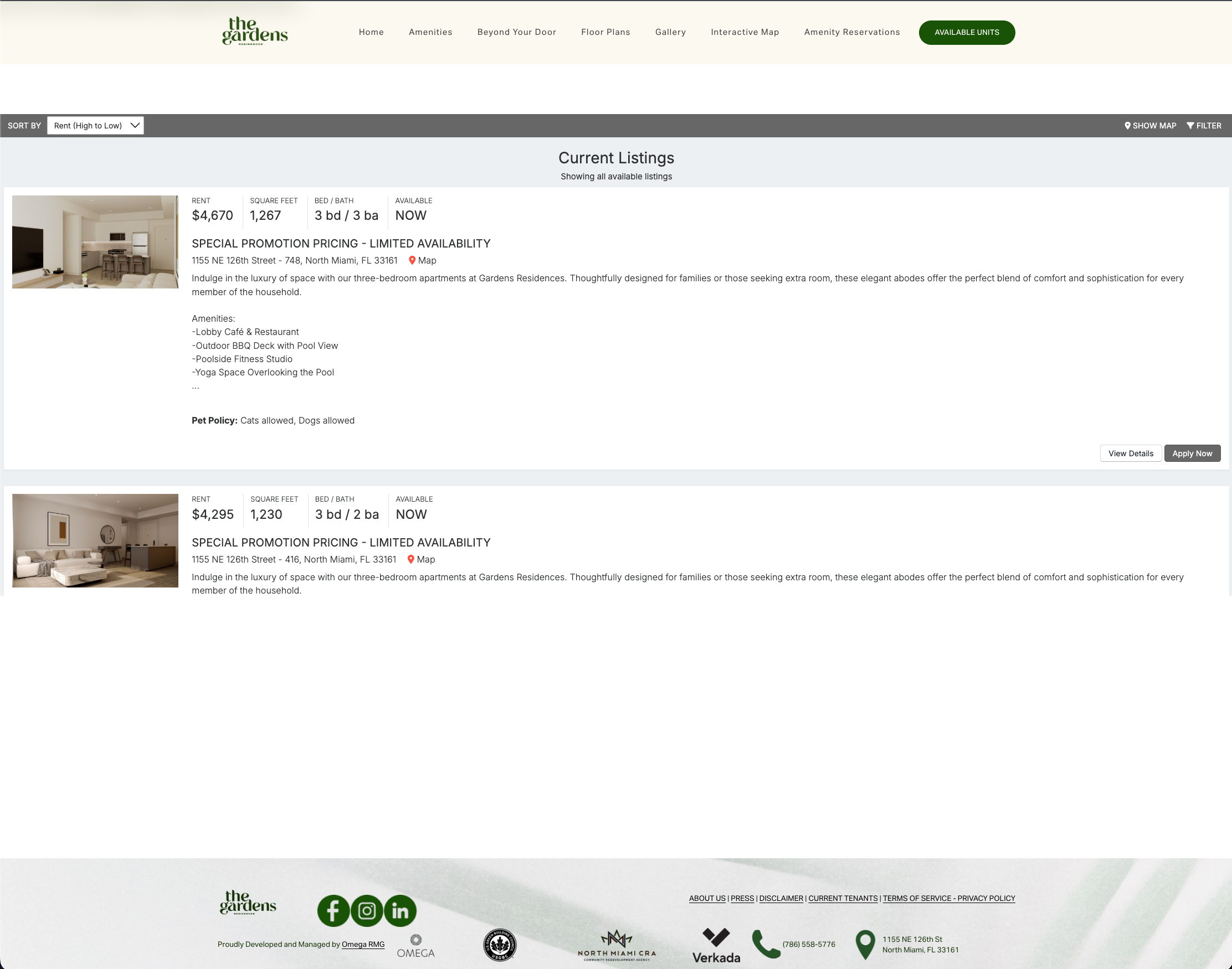Click address 1155 NE 126th Street - 748
This screenshot has height=969, width=1232.
tap(295, 260)
